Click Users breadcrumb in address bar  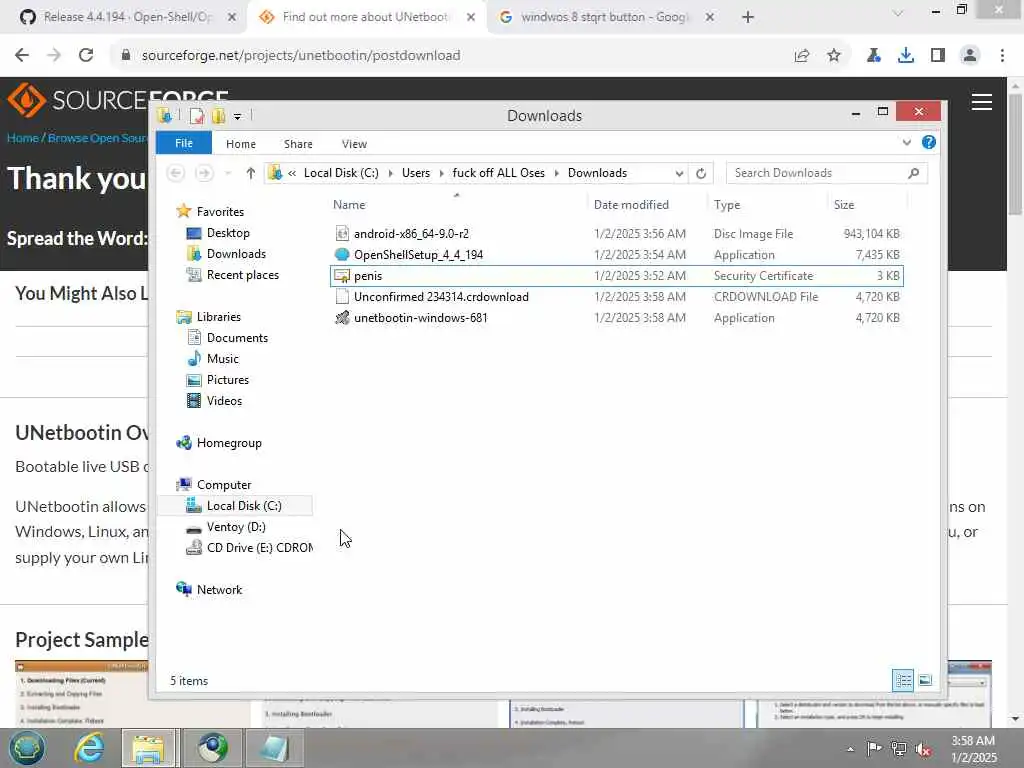pyautogui.click(x=416, y=173)
